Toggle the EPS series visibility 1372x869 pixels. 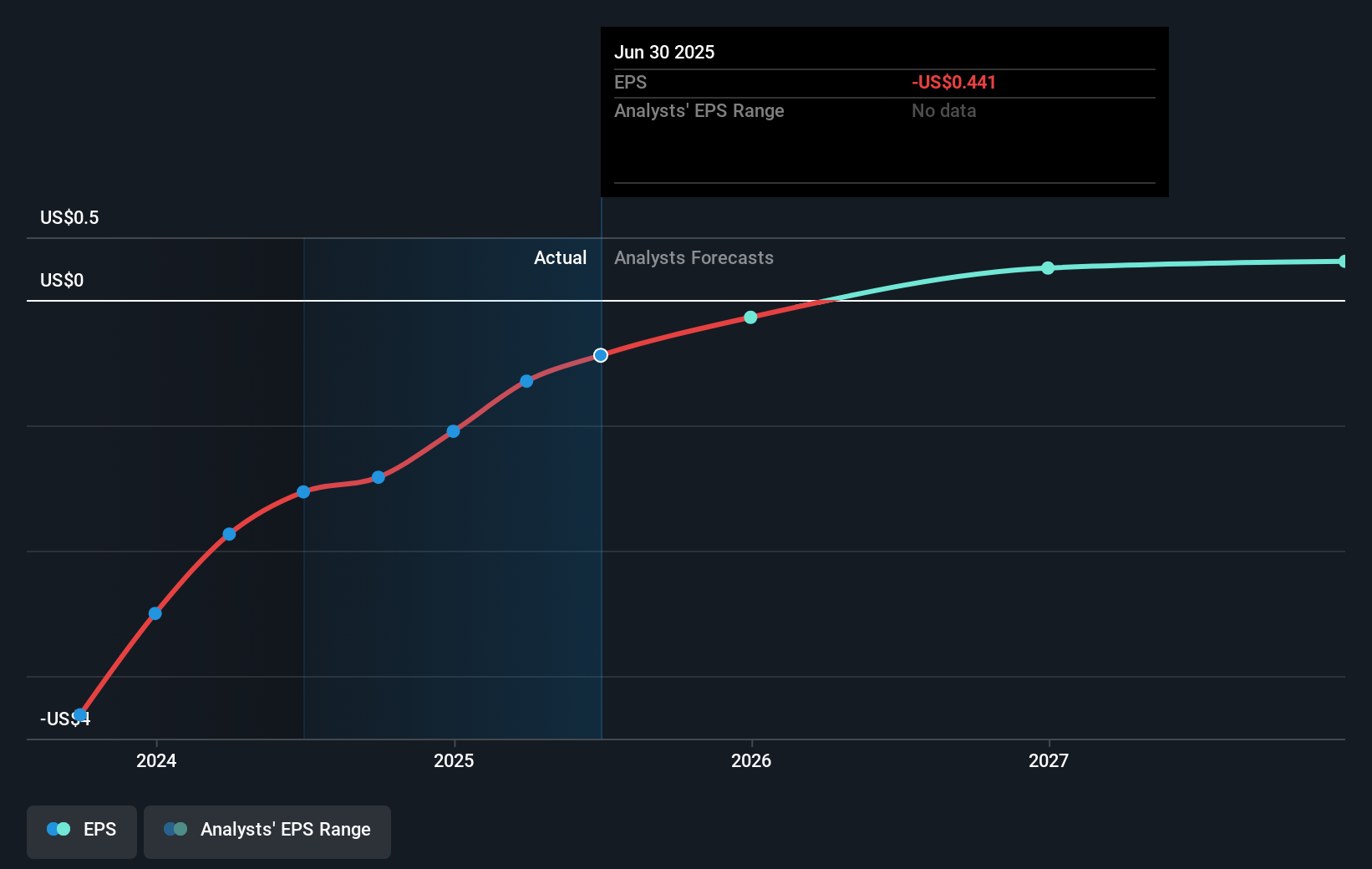click(x=81, y=831)
